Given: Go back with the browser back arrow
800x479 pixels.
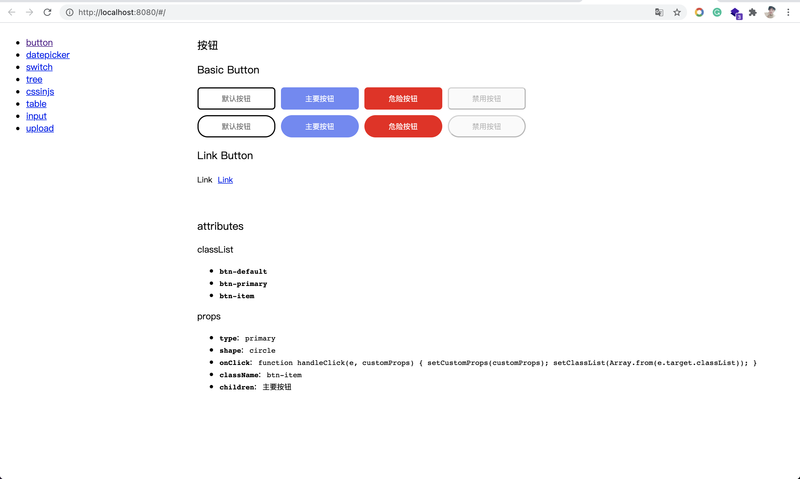Looking at the screenshot, I should (11, 12).
